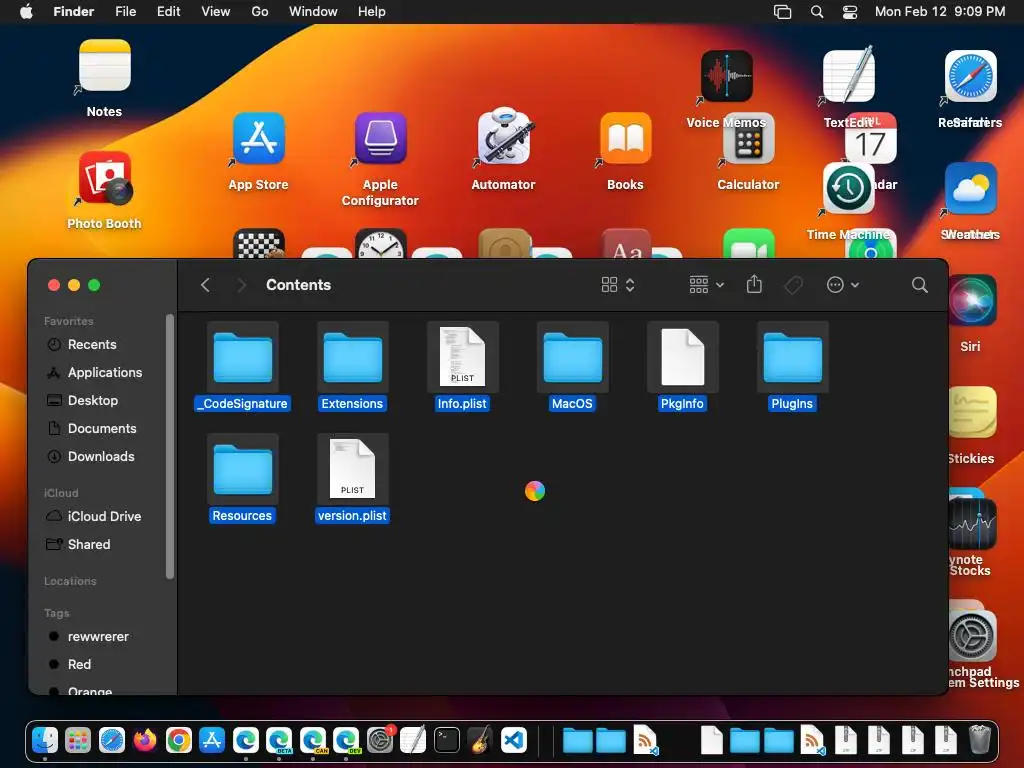Open Recents in Finder sidebar
This screenshot has width=1024, height=768.
click(91, 344)
